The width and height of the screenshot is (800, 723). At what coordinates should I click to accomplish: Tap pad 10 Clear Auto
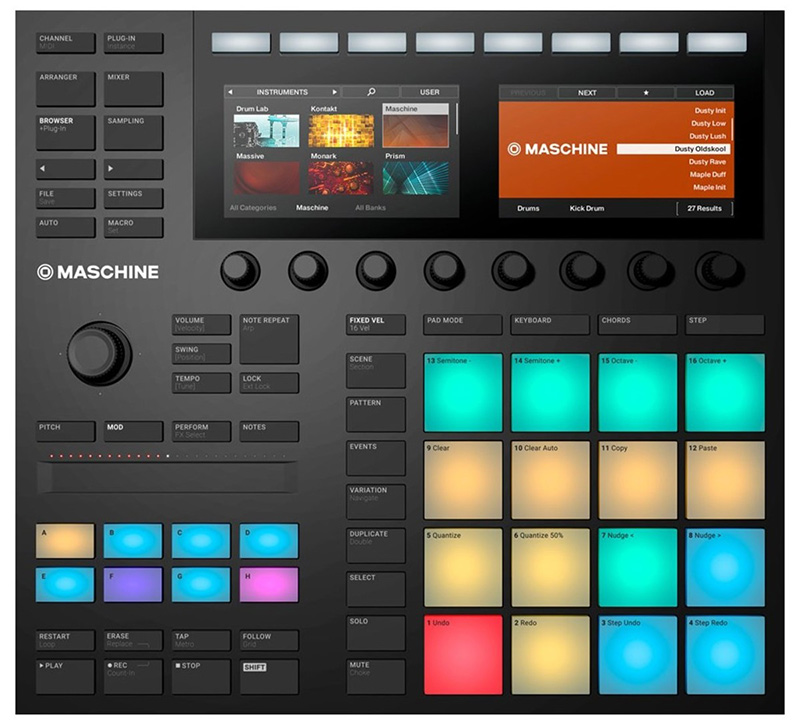tap(551, 480)
